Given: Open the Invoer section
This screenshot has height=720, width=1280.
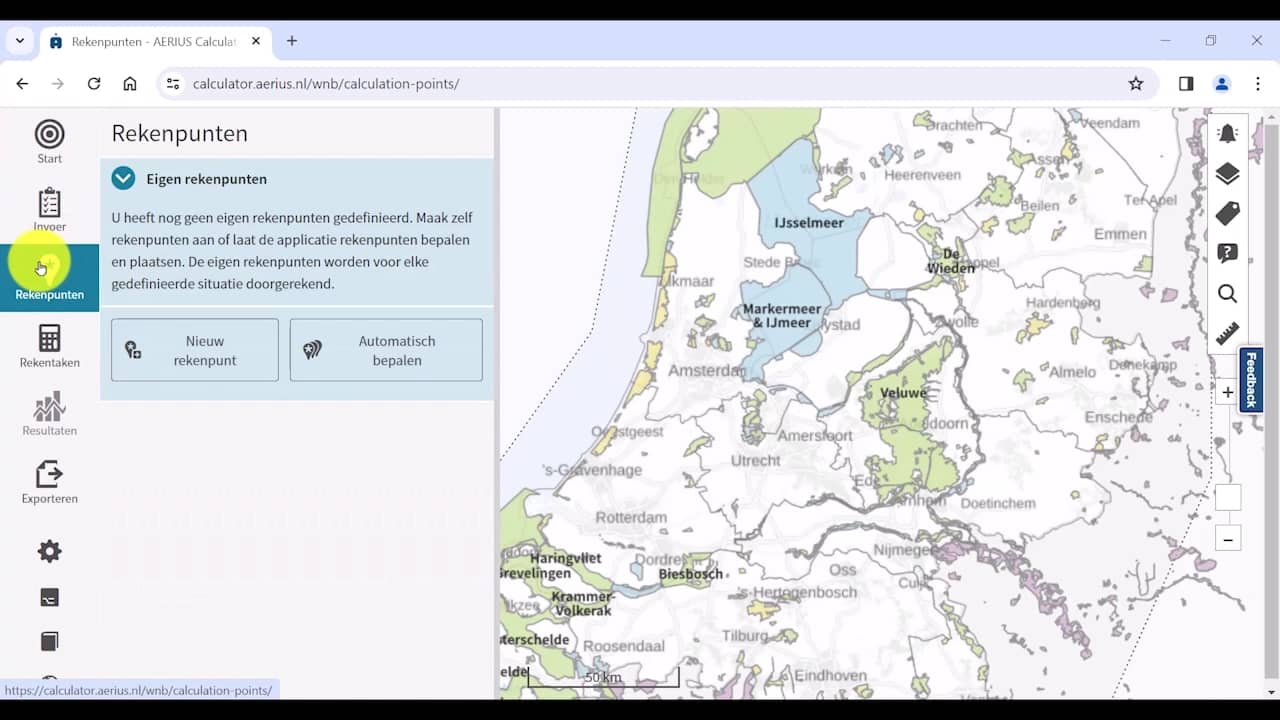Looking at the screenshot, I should [x=49, y=210].
